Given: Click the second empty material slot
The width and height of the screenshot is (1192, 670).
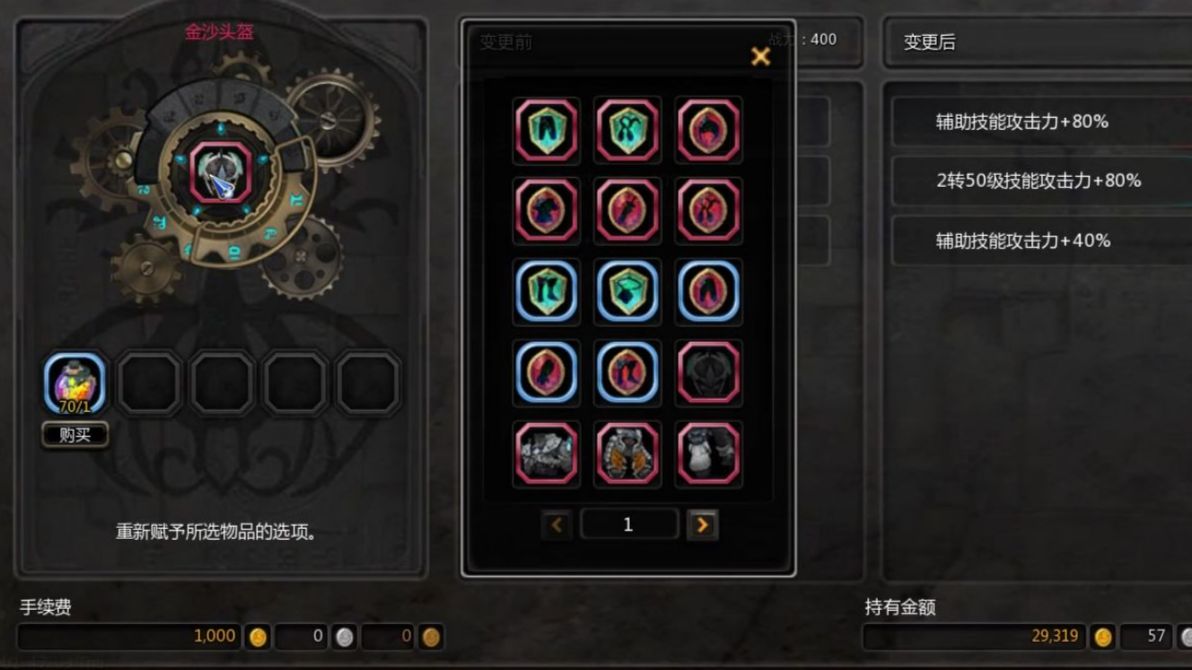Looking at the screenshot, I should [222, 383].
